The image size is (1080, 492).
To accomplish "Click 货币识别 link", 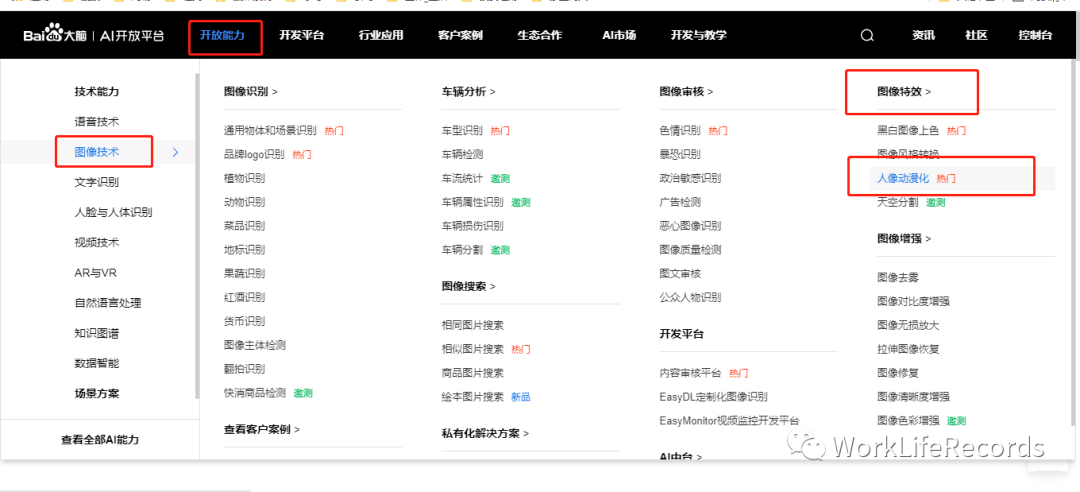I will (245, 321).
